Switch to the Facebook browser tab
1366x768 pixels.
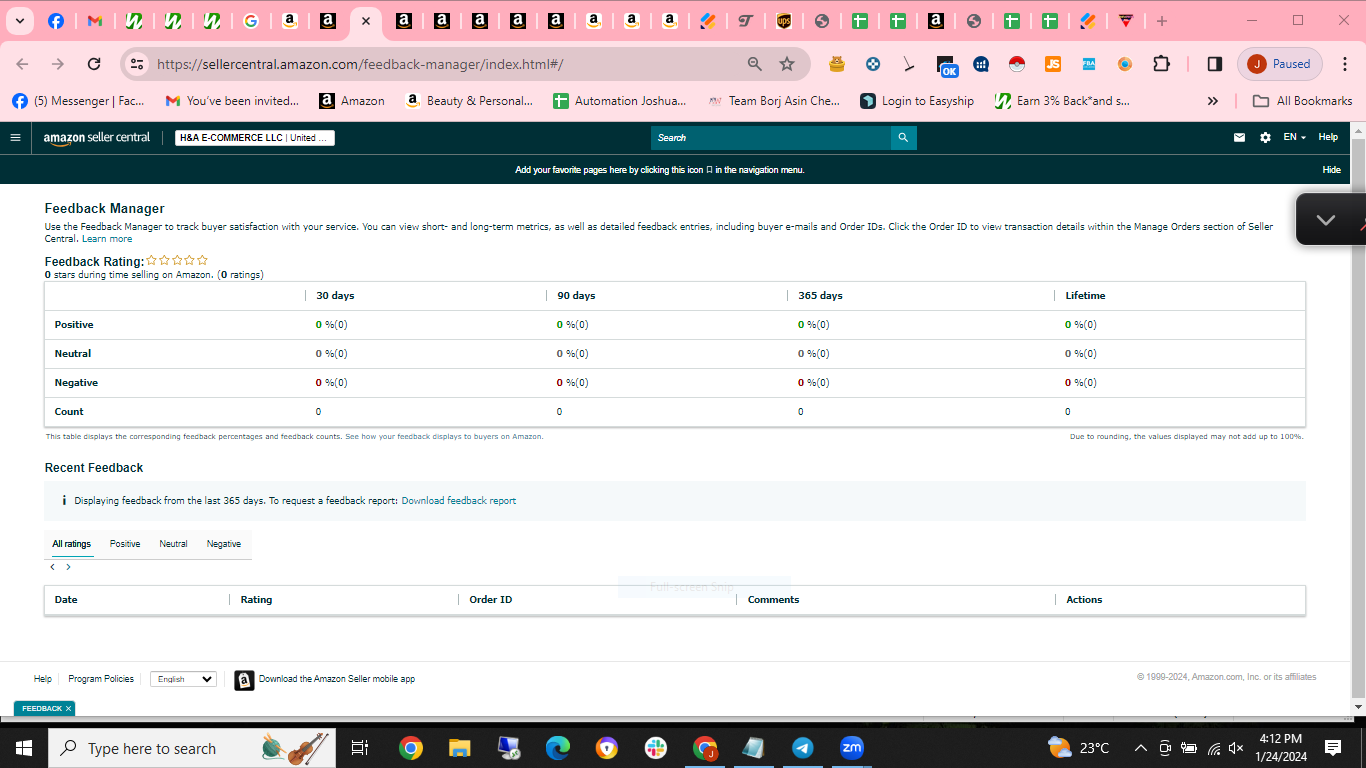pyautogui.click(x=56, y=21)
